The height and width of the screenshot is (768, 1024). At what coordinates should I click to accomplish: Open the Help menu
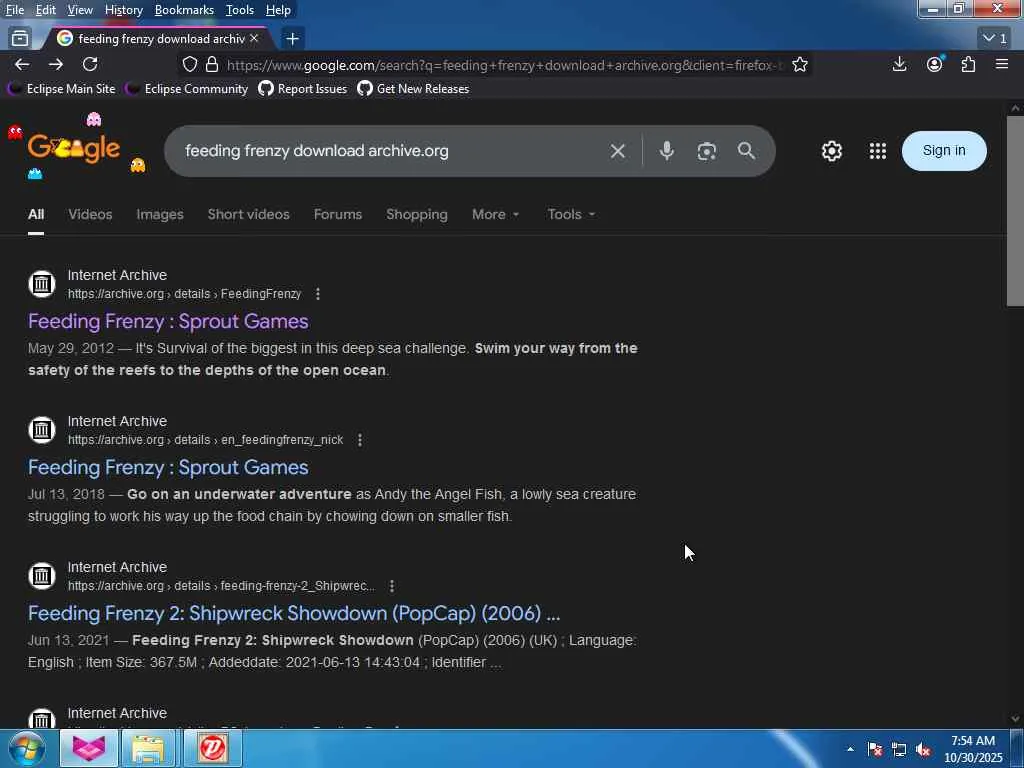click(x=278, y=10)
